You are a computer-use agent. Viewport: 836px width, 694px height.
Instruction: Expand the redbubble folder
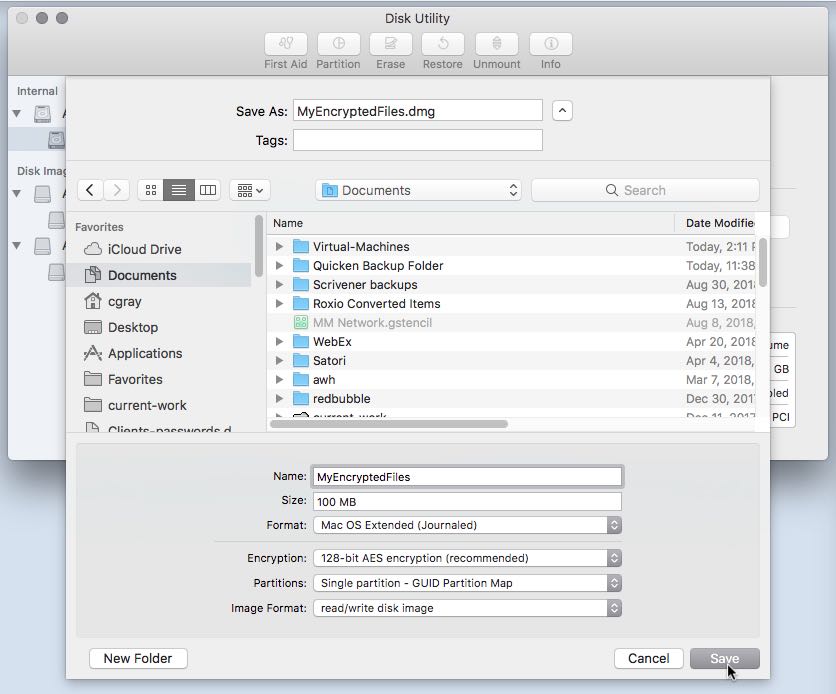pyautogui.click(x=279, y=399)
